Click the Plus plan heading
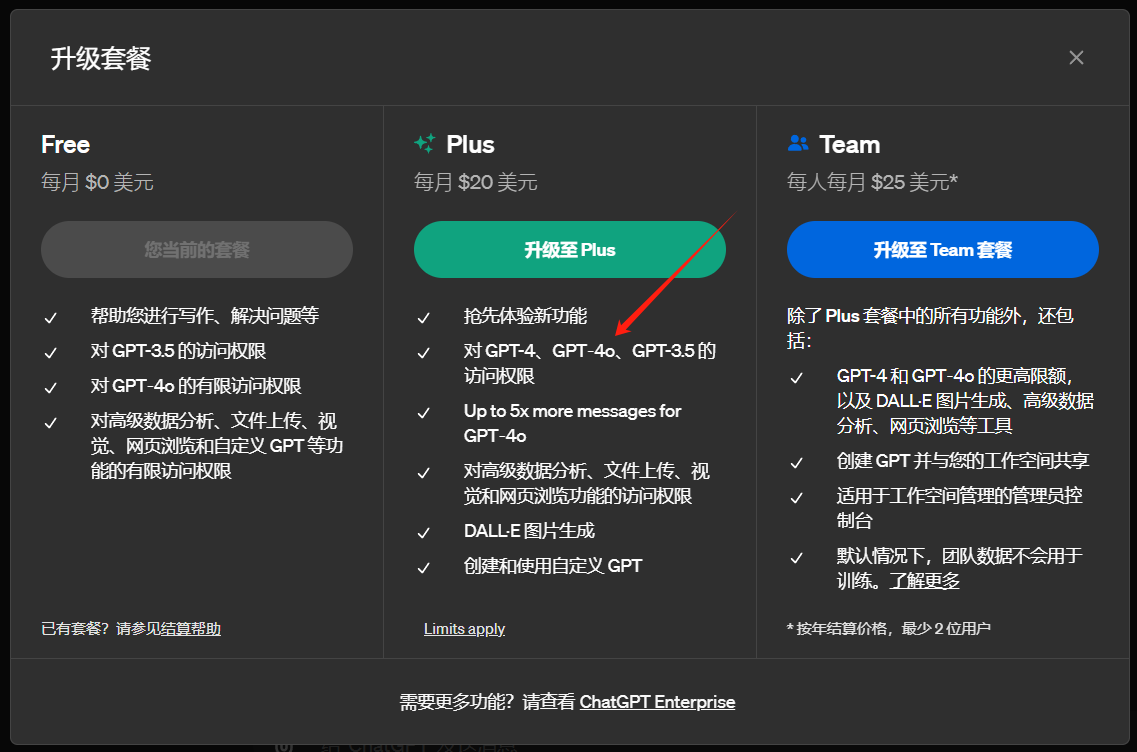Viewport: 1137px width, 752px height. click(x=470, y=144)
